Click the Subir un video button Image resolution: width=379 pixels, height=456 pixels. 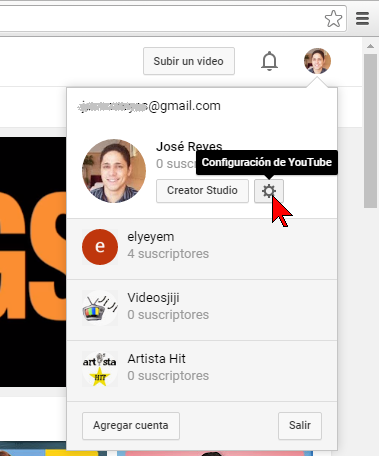pyautogui.click(x=189, y=61)
